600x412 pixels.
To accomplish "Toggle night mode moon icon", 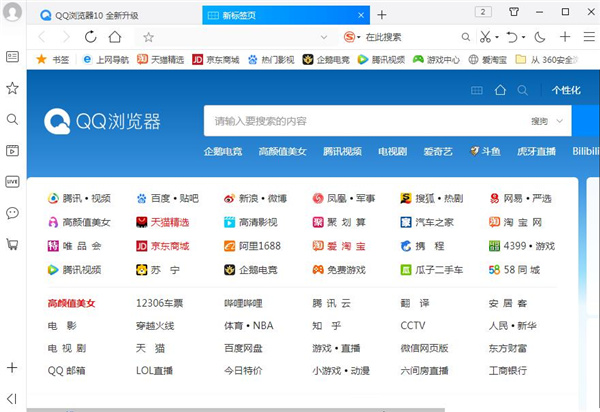I will point(540,37).
